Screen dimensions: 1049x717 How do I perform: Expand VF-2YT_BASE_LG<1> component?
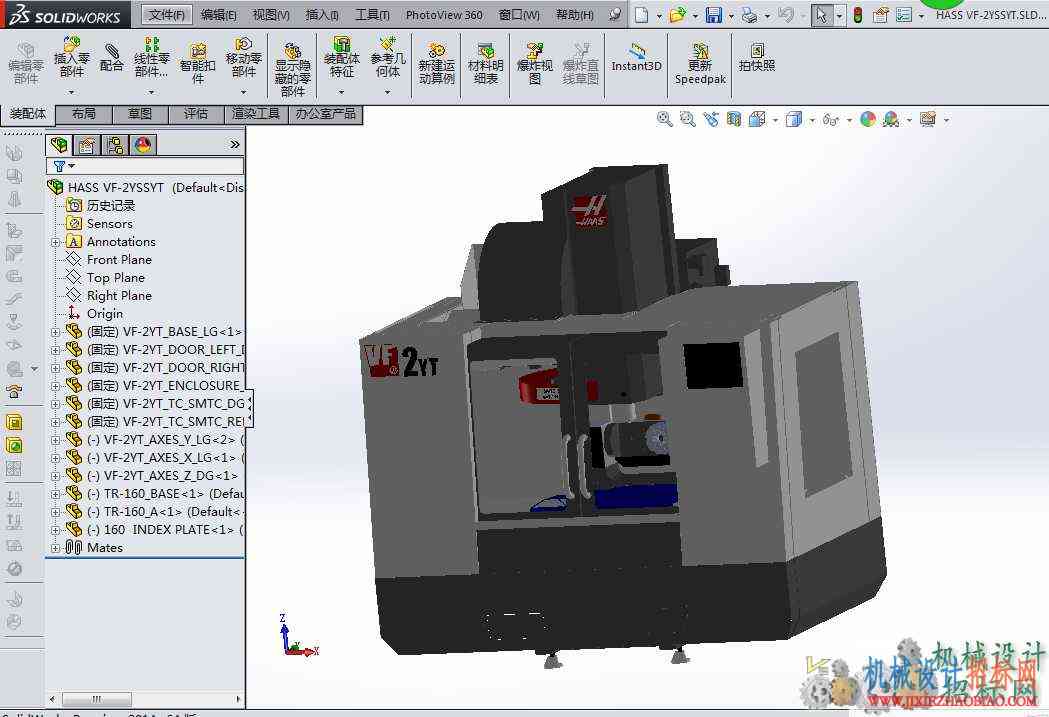tap(56, 332)
